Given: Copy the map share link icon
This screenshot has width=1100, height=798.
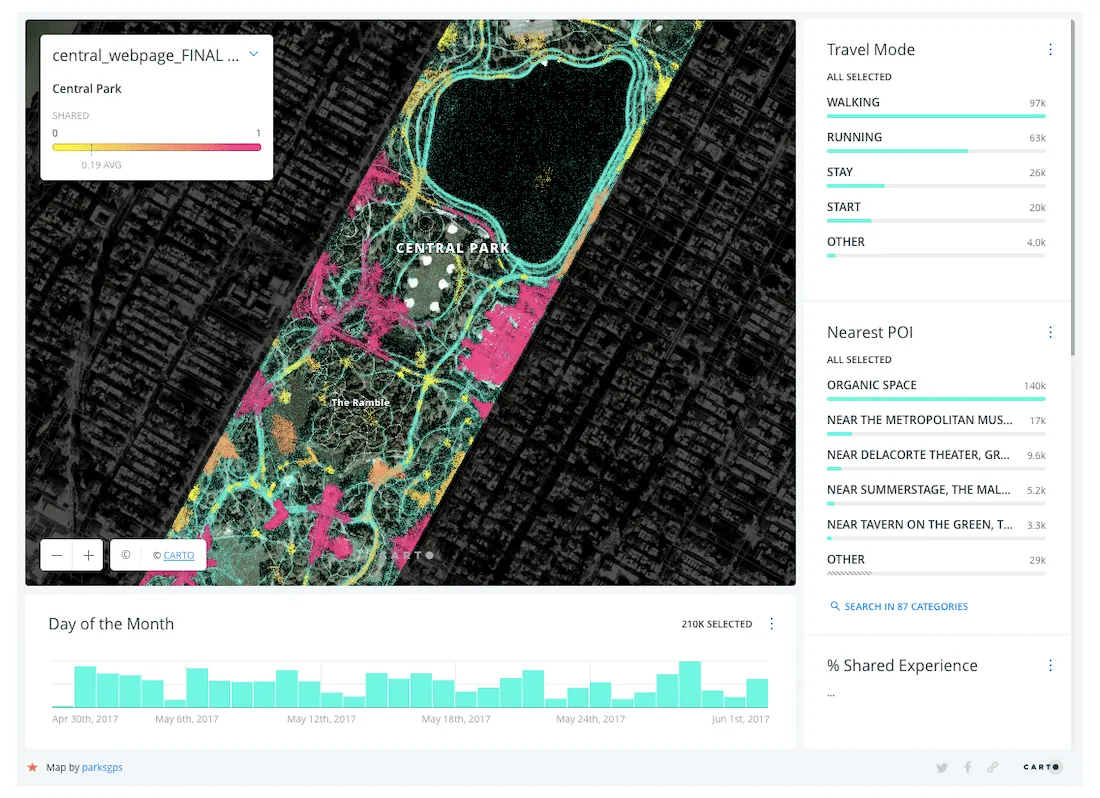Looking at the screenshot, I should coord(992,767).
